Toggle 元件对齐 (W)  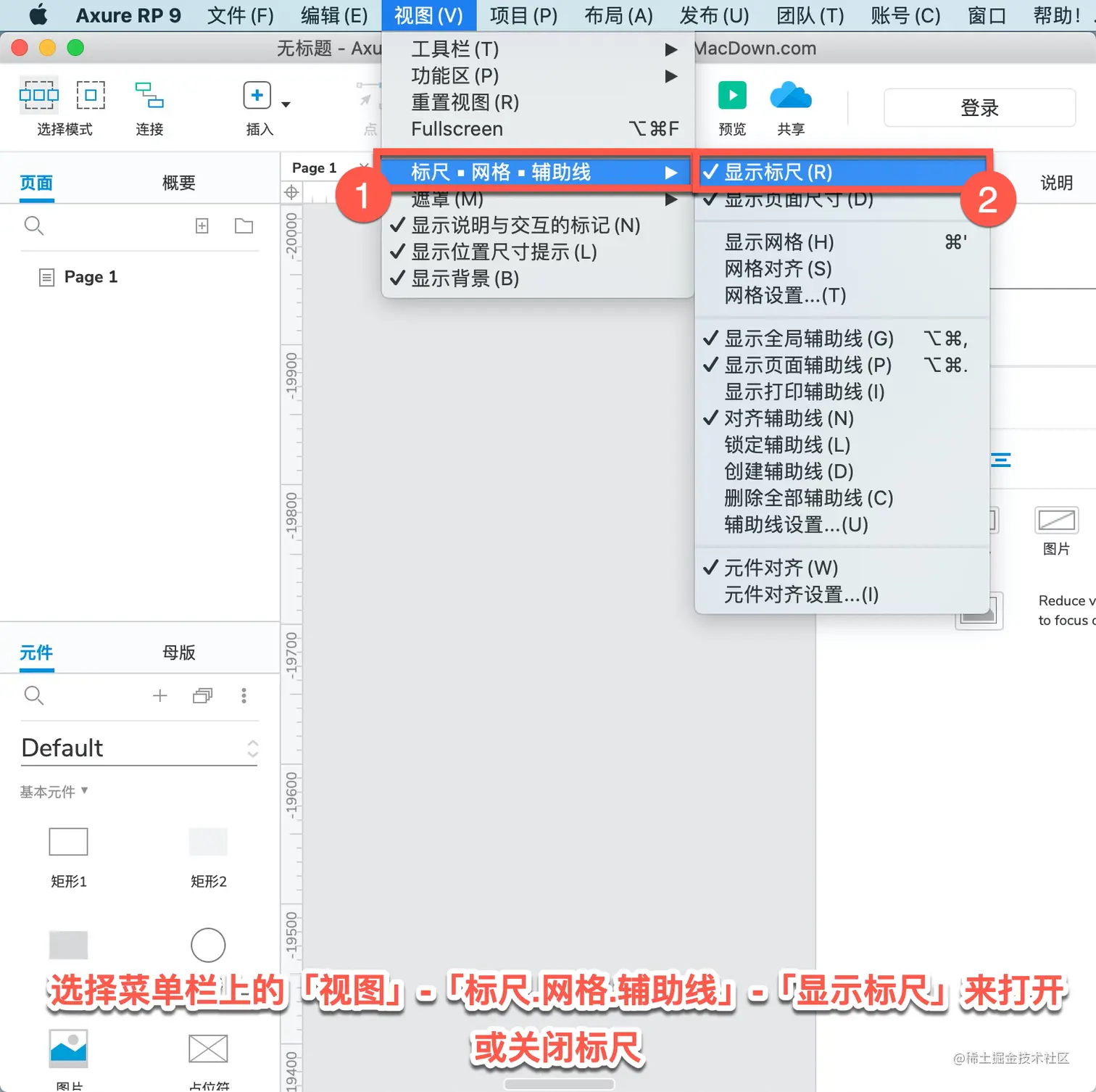coord(842,568)
